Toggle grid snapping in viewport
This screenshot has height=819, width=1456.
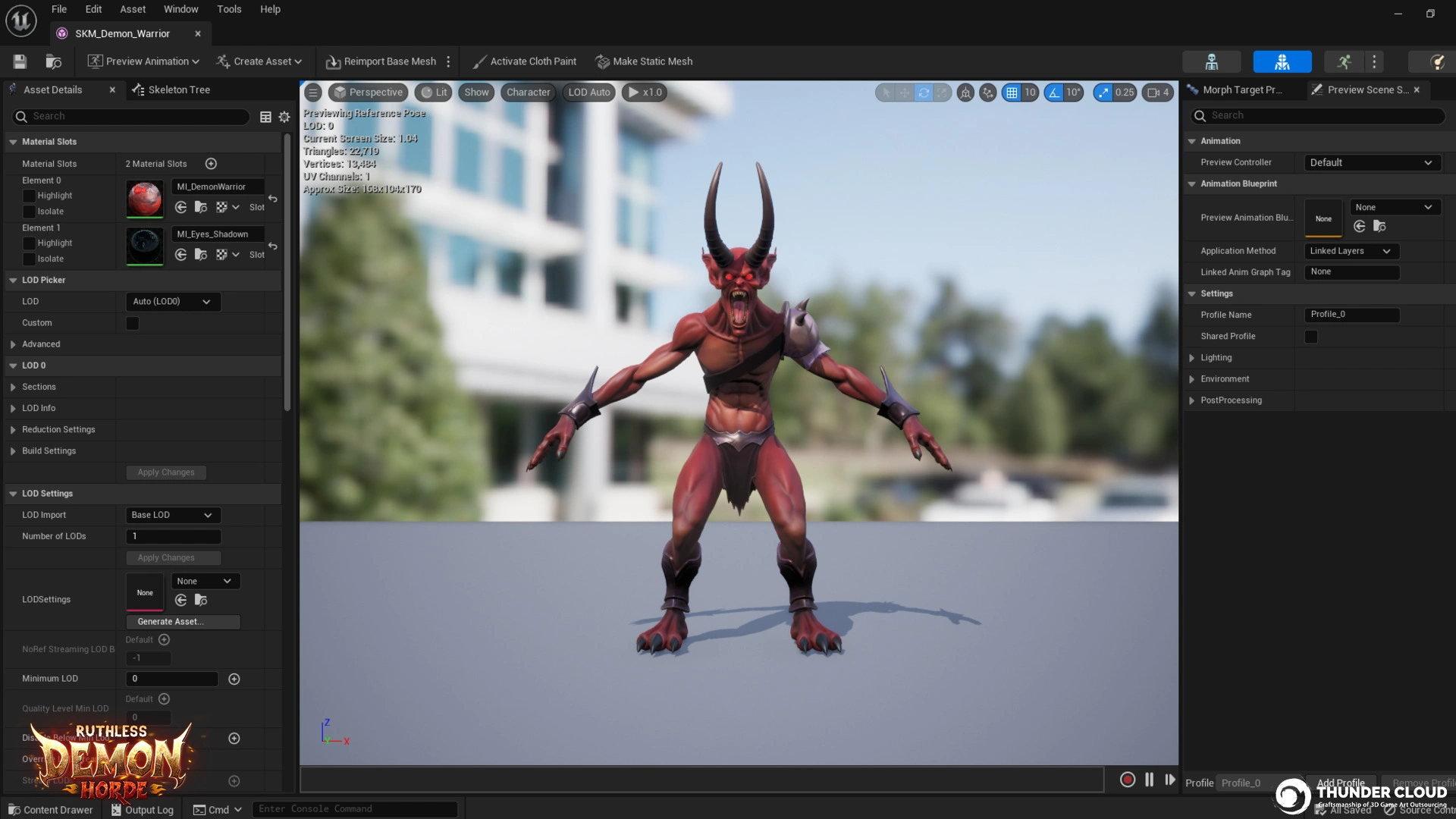coord(1012,93)
